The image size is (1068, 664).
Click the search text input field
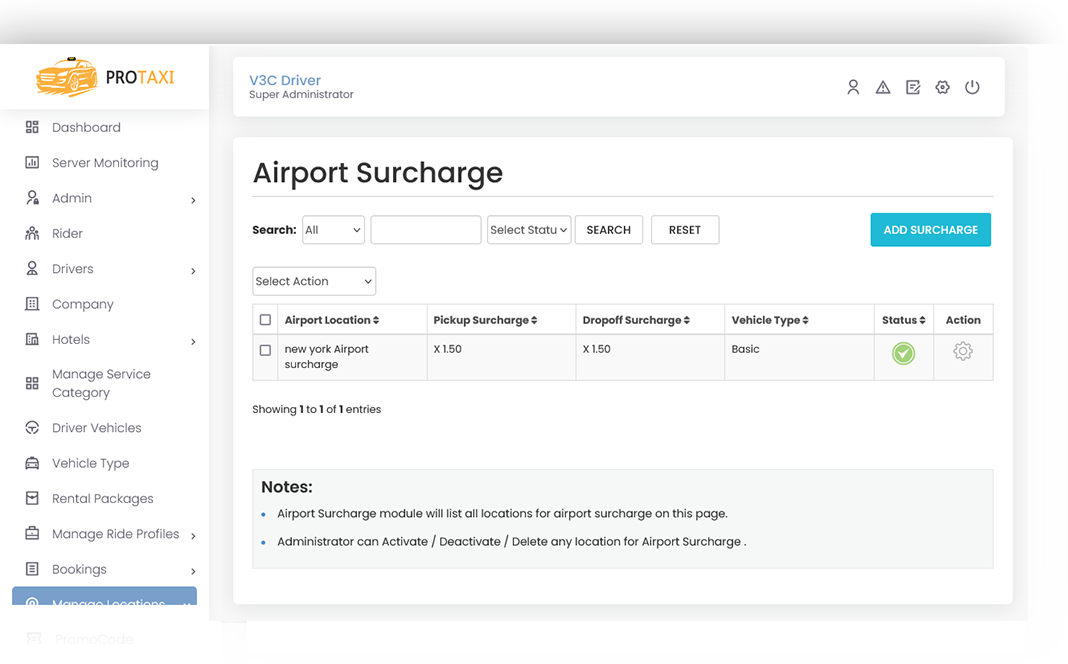426,230
